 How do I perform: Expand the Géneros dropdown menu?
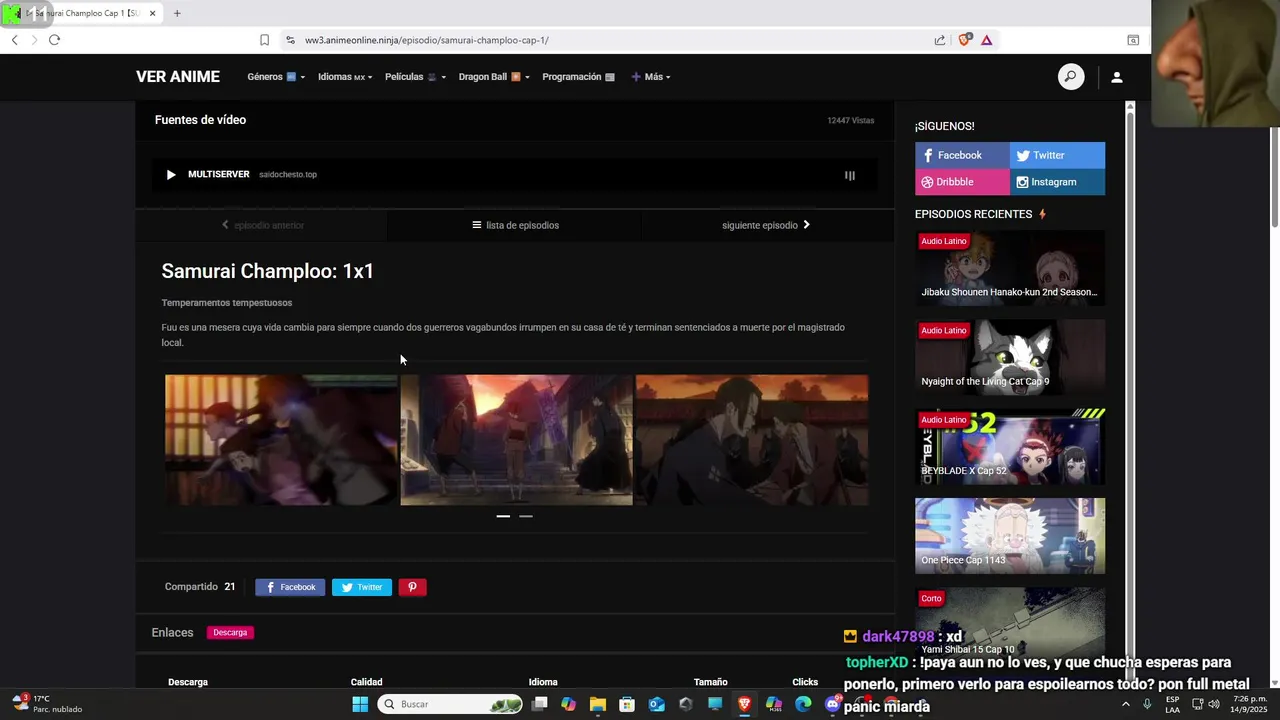pyautogui.click(x=276, y=77)
